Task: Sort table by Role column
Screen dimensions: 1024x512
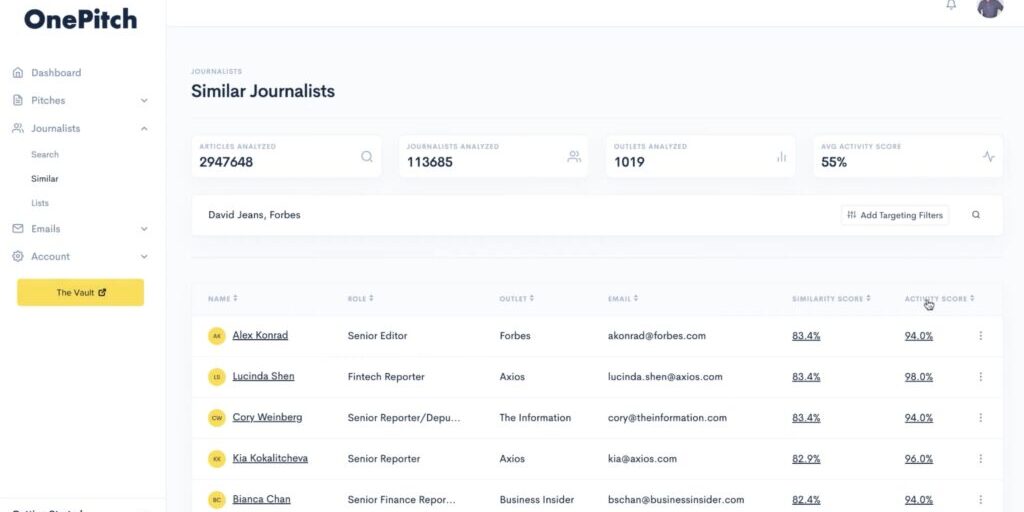Action: point(360,298)
